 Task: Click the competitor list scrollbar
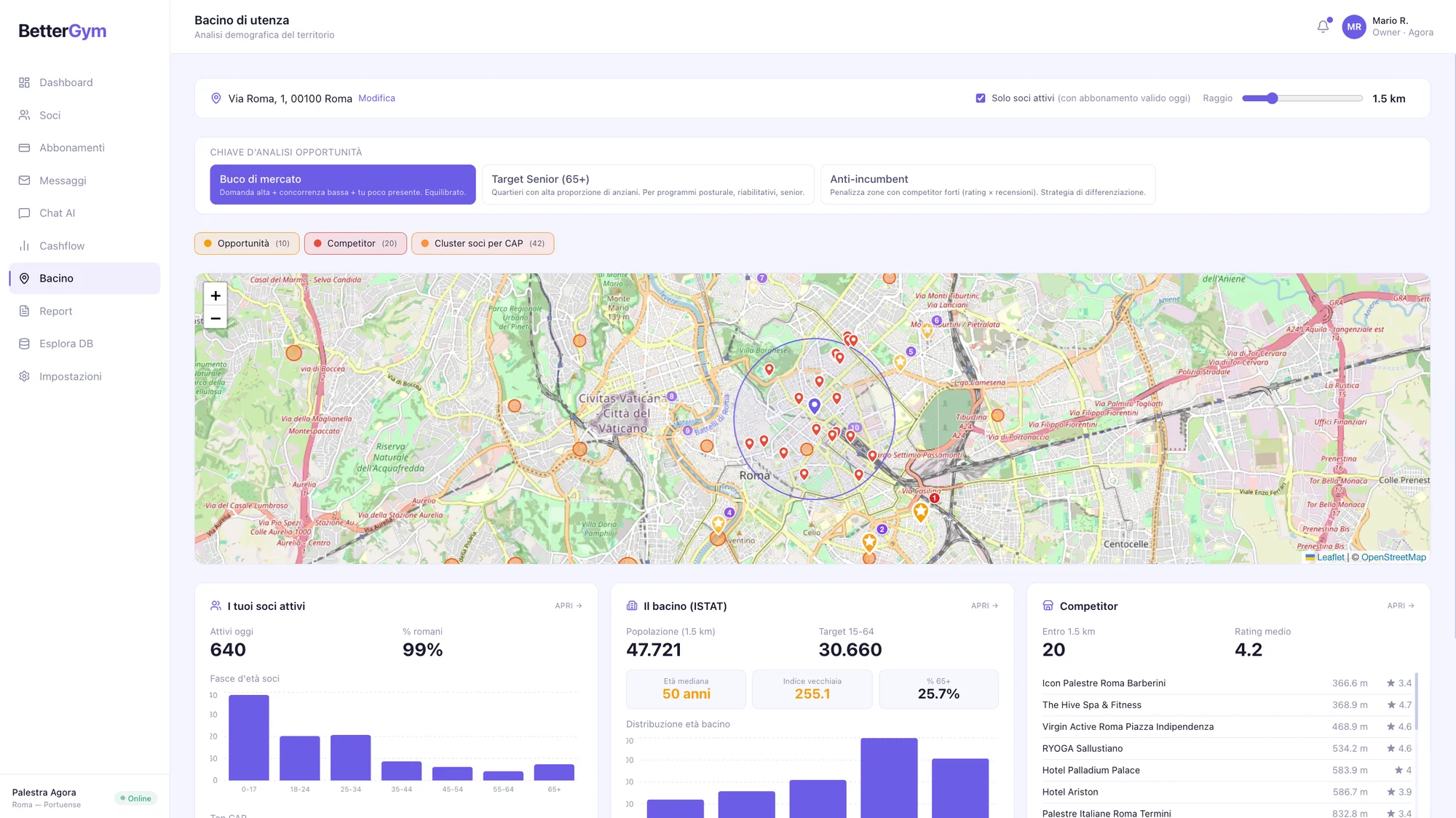pos(1416,702)
